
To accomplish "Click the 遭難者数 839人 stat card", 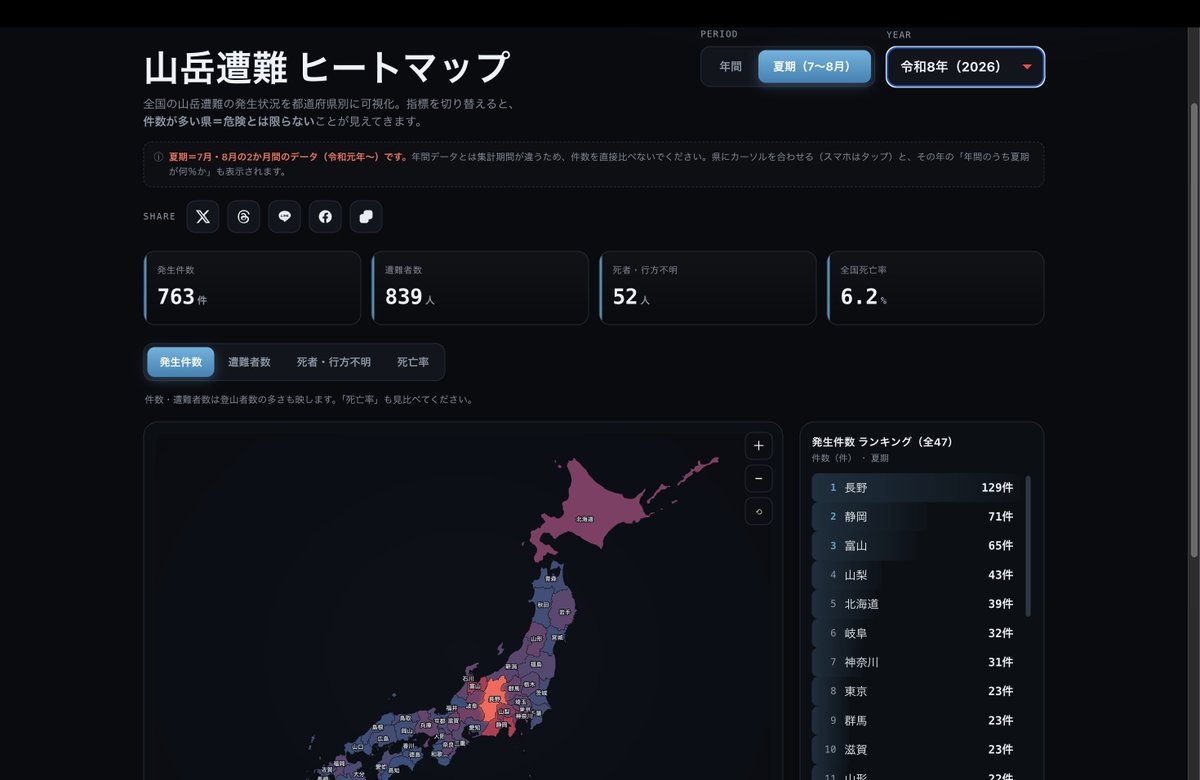I will click(480, 288).
